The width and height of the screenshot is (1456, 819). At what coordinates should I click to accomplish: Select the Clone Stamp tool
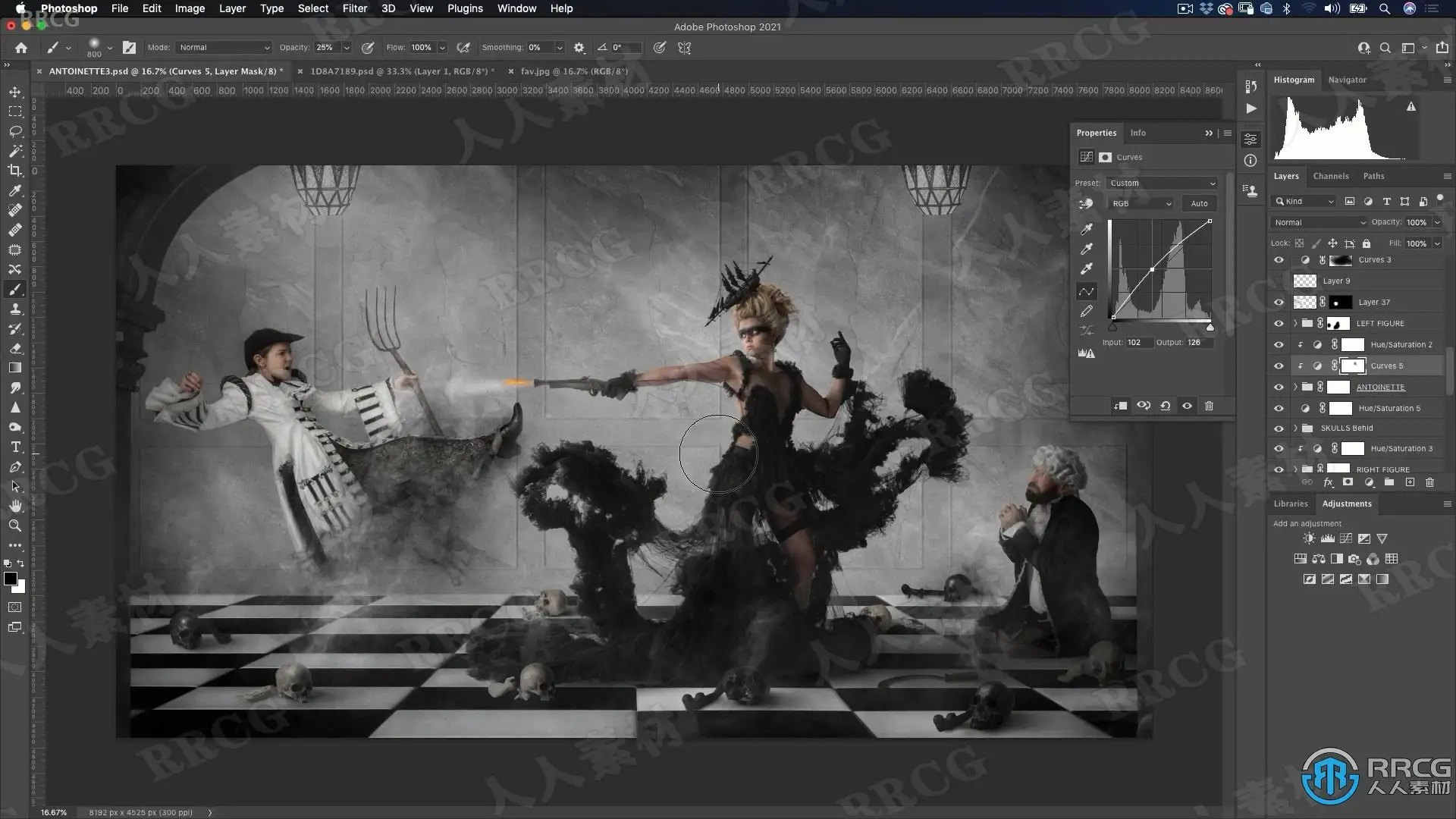tap(15, 309)
